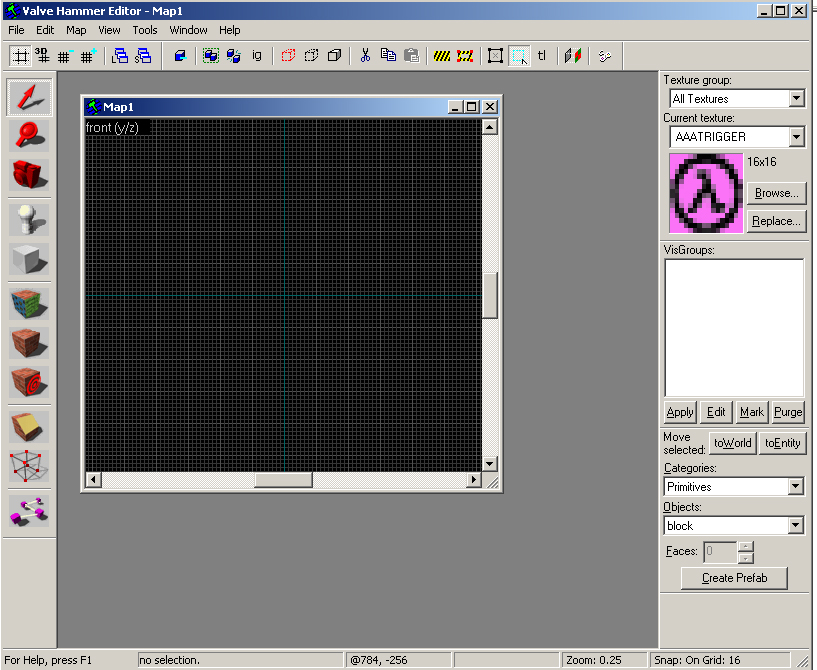Select the gray cube Block tool
Image resolution: width=817 pixels, height=670 pixels.
pos(29,259)
